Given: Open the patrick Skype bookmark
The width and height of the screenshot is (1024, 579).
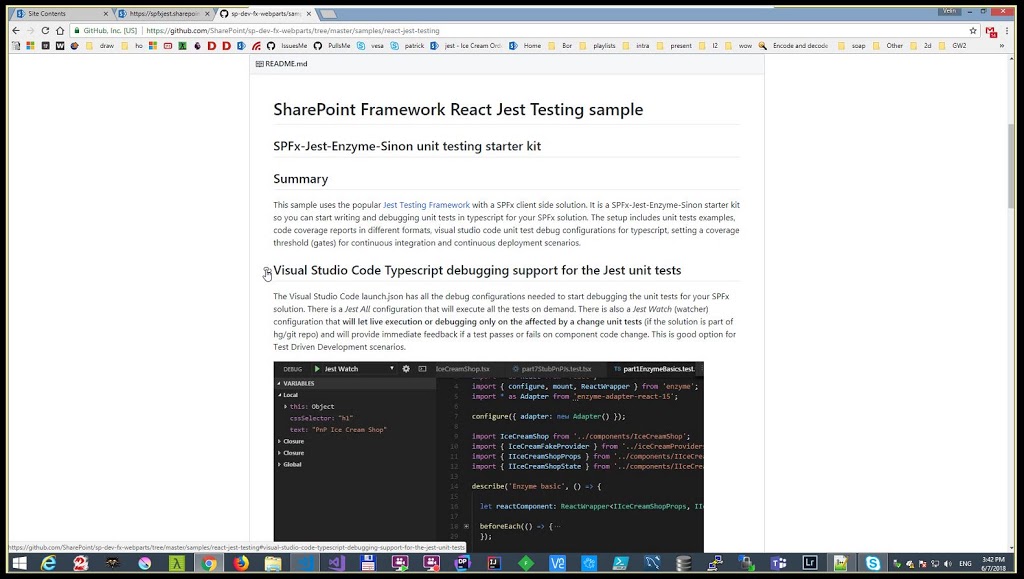Looking at the screenshot, I should [408, 46].
